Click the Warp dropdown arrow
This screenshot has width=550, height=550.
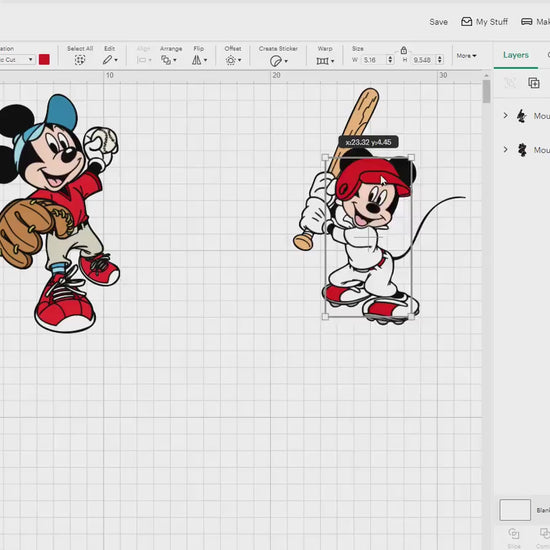click(332, 61)
